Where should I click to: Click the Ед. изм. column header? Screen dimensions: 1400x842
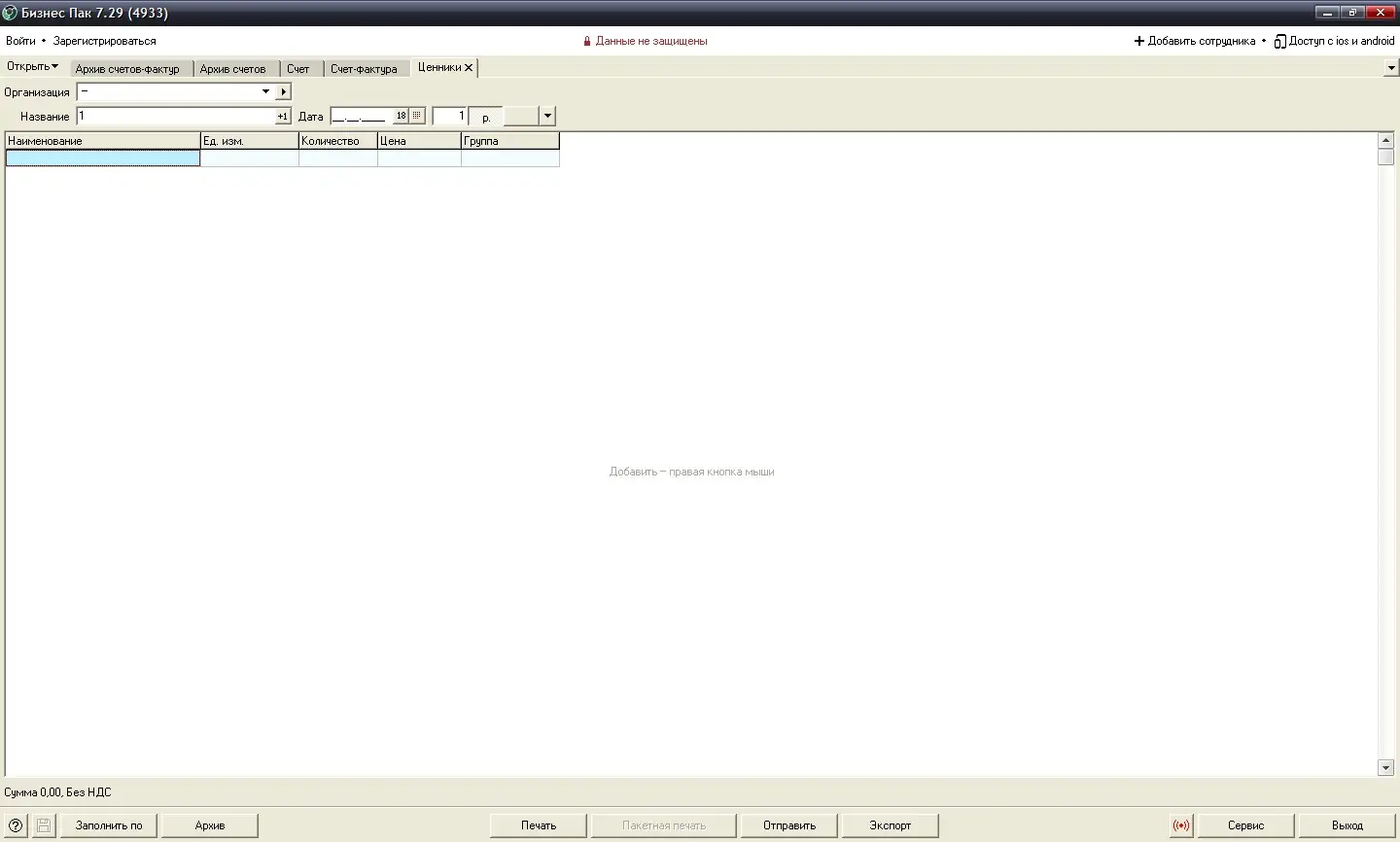(x=250, y=141)
